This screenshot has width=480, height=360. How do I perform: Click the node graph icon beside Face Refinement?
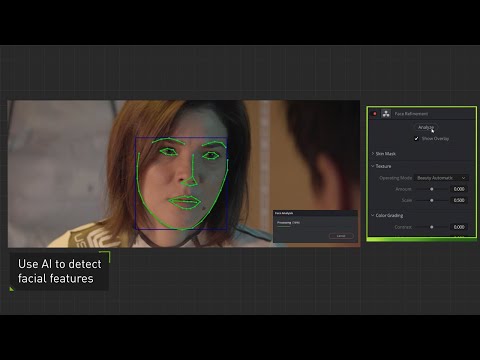386,114
